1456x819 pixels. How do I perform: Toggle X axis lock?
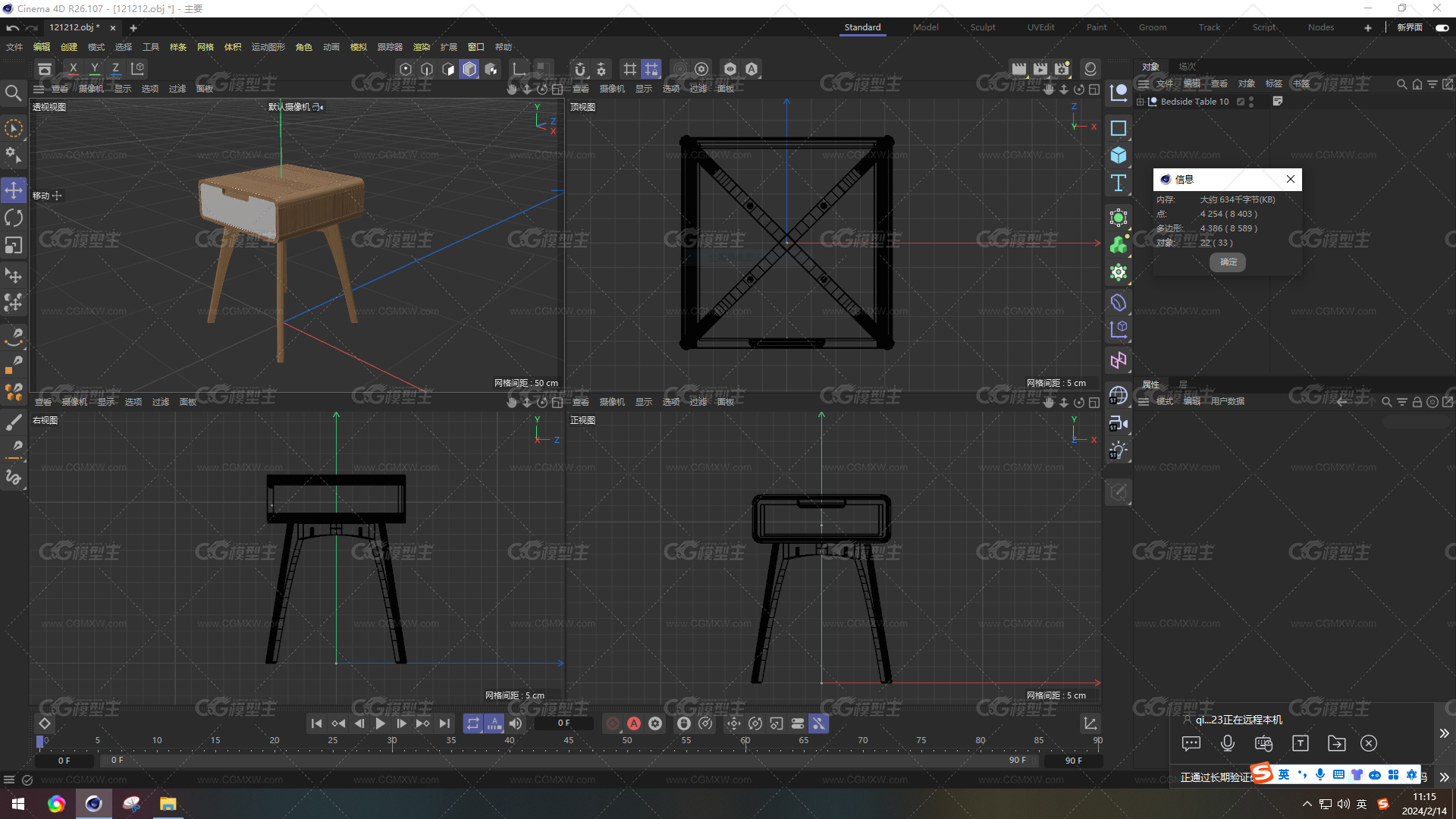click(73, 69)
